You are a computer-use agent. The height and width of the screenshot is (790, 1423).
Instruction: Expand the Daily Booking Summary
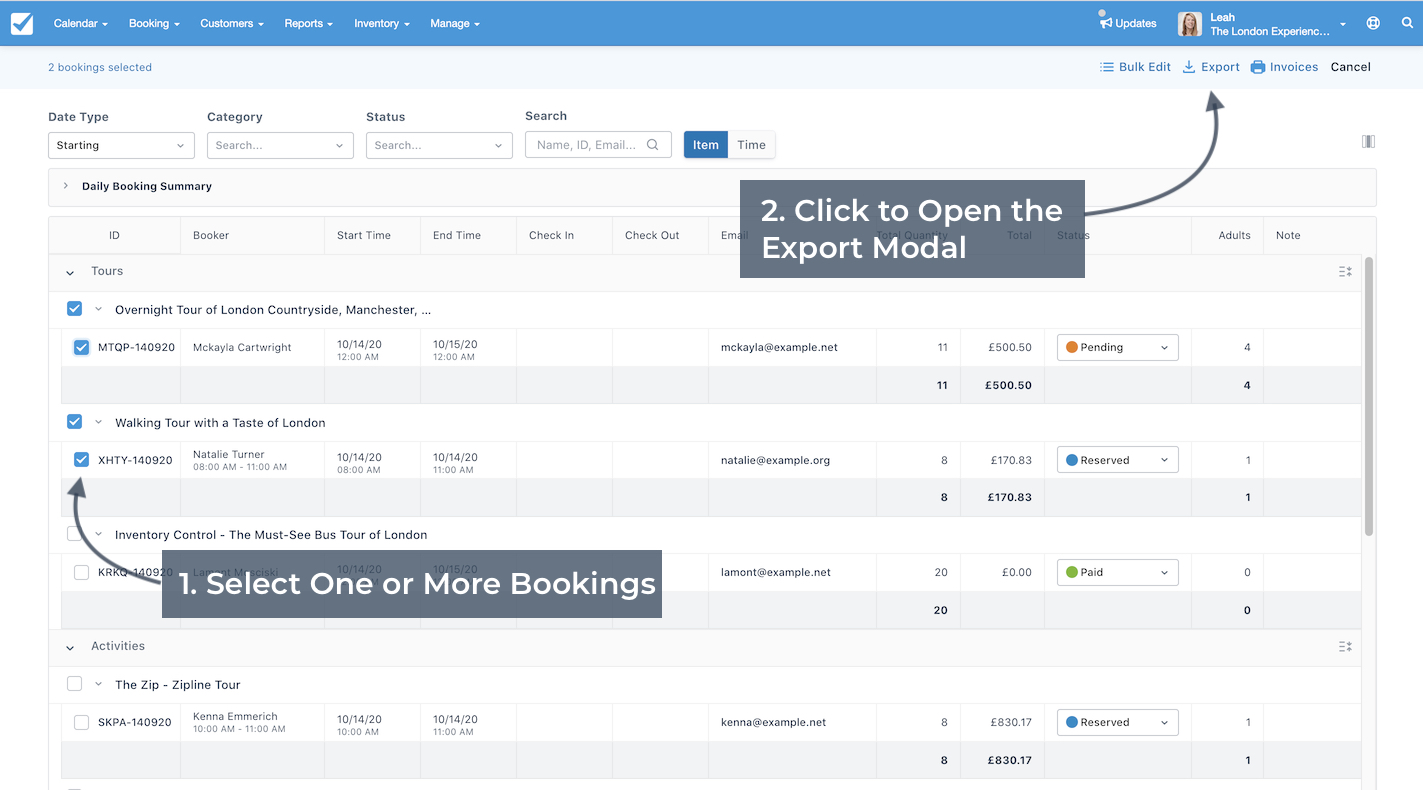(x=66, y=186)
